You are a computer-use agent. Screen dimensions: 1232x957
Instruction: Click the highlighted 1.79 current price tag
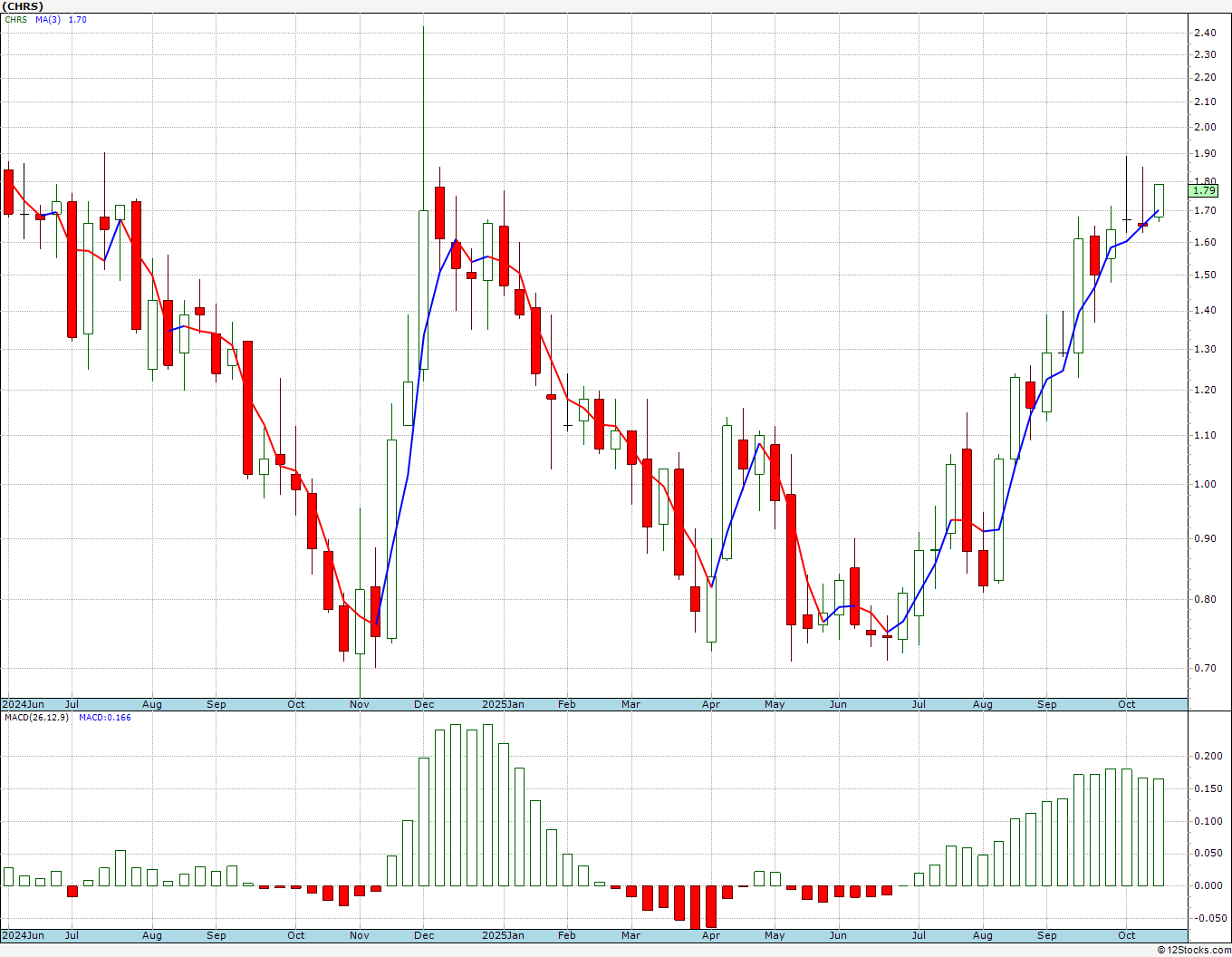[1204, 190]
